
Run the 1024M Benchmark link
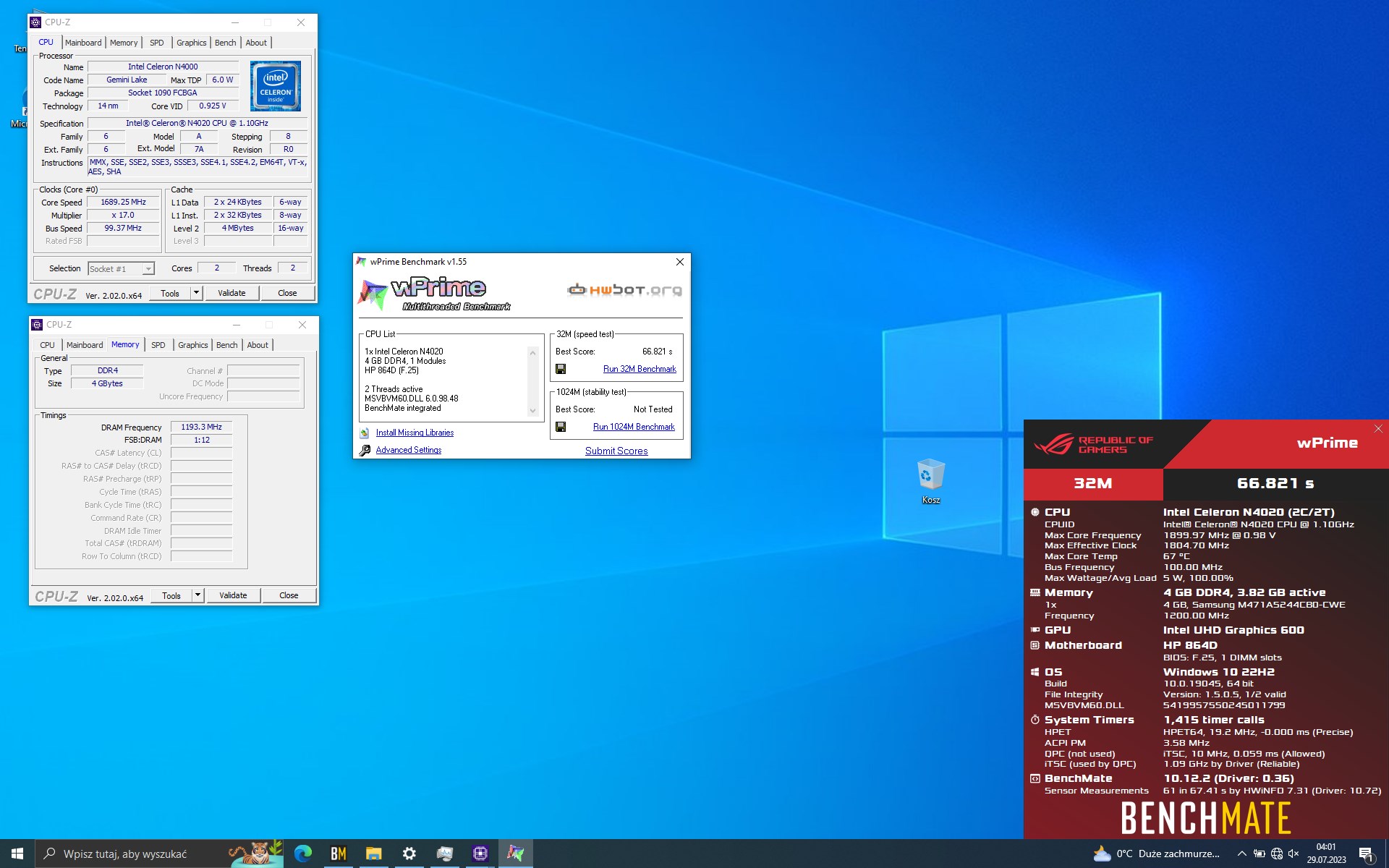click(x=634, y=427)
